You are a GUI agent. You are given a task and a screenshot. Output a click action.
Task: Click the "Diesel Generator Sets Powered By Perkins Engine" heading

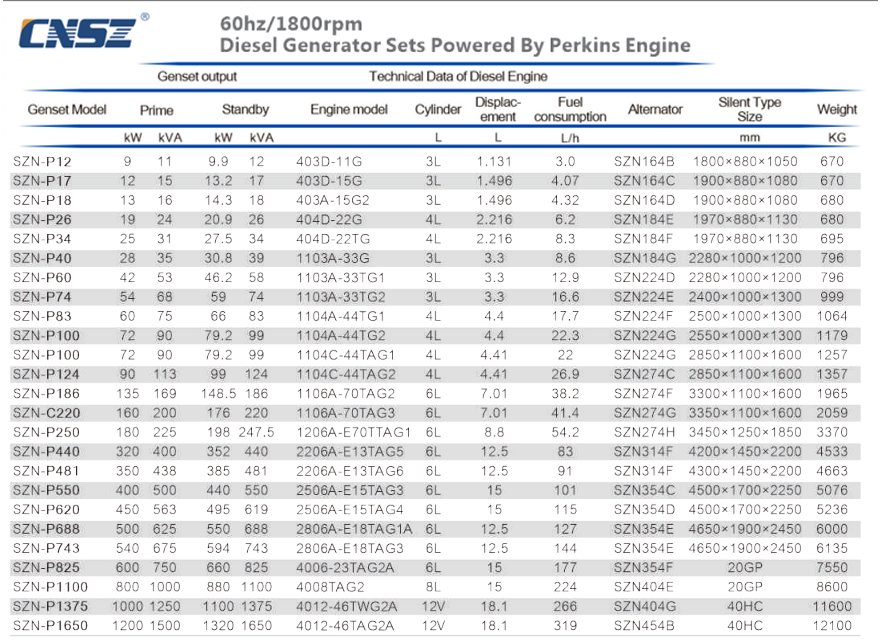coord(455,45)
